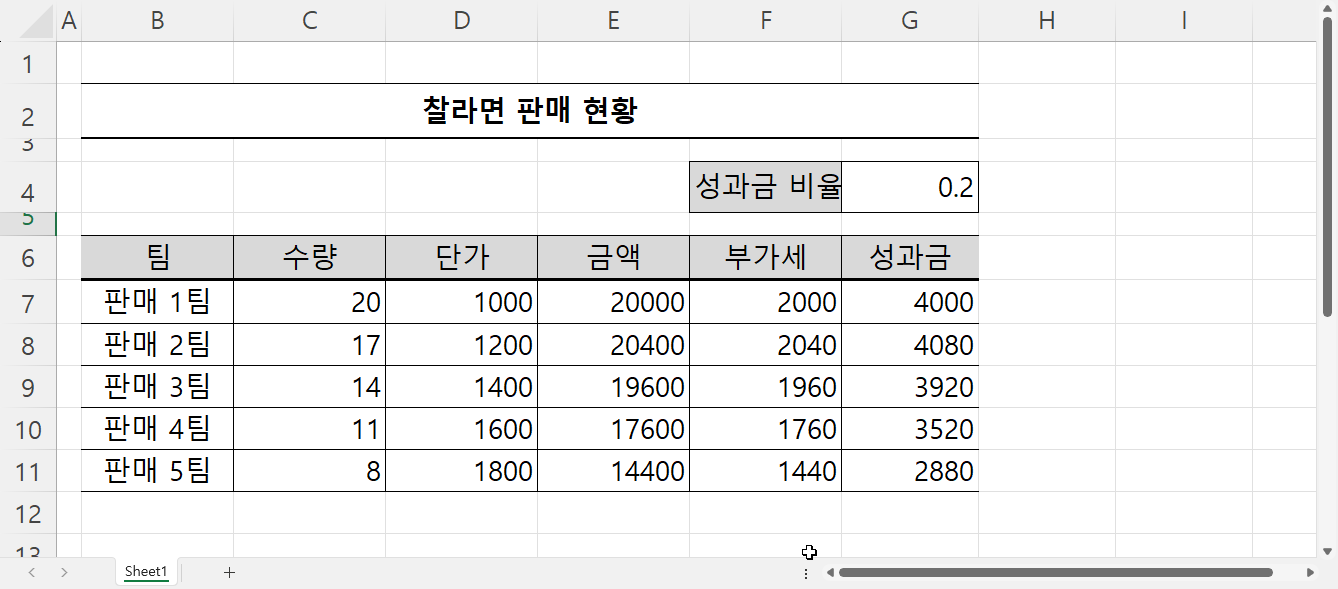Select row 12 header
The width and height of the screenshot is (1338, 589).
point(28,513)
